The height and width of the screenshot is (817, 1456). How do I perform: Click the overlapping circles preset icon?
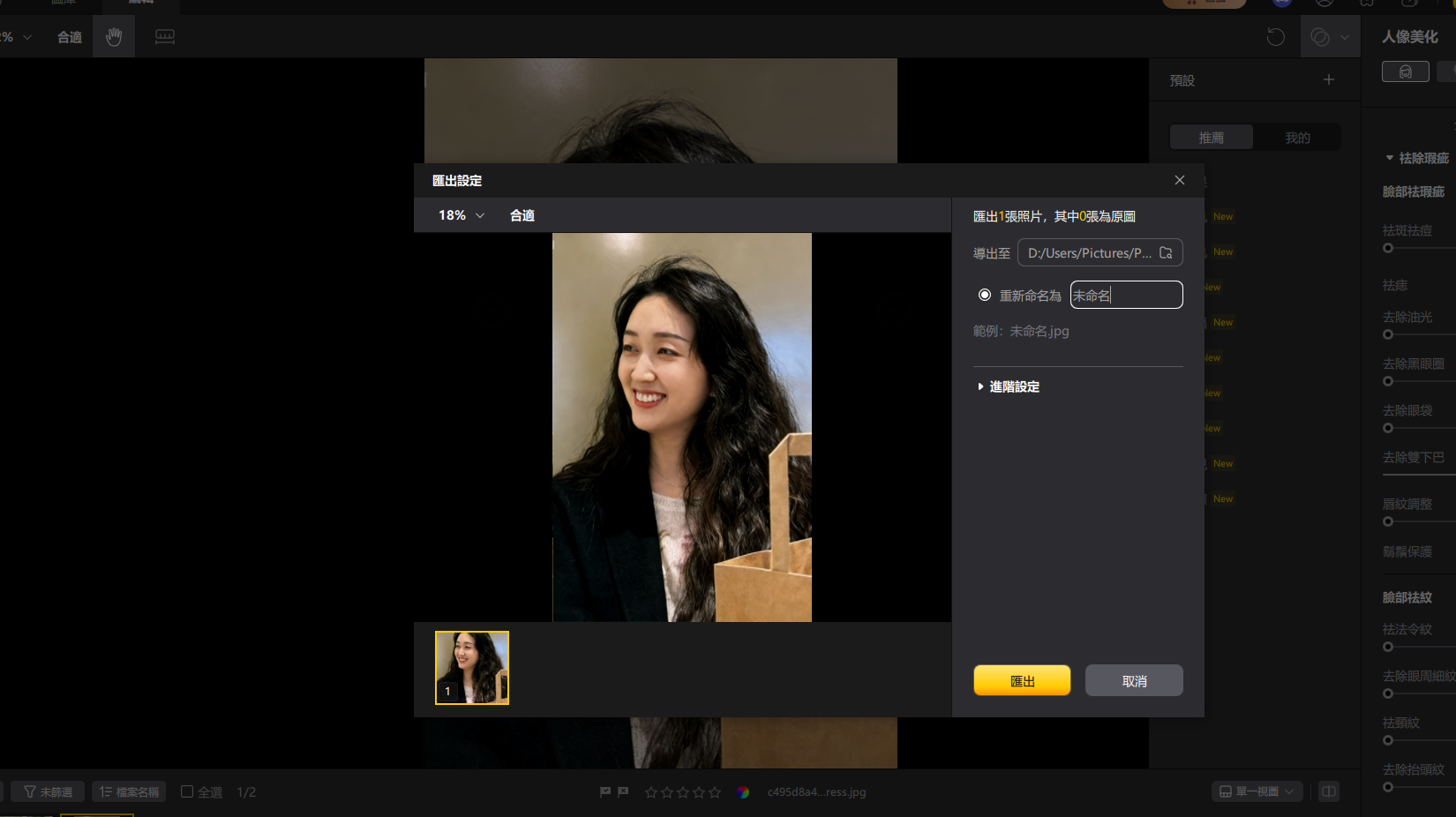click(1320, 37)
